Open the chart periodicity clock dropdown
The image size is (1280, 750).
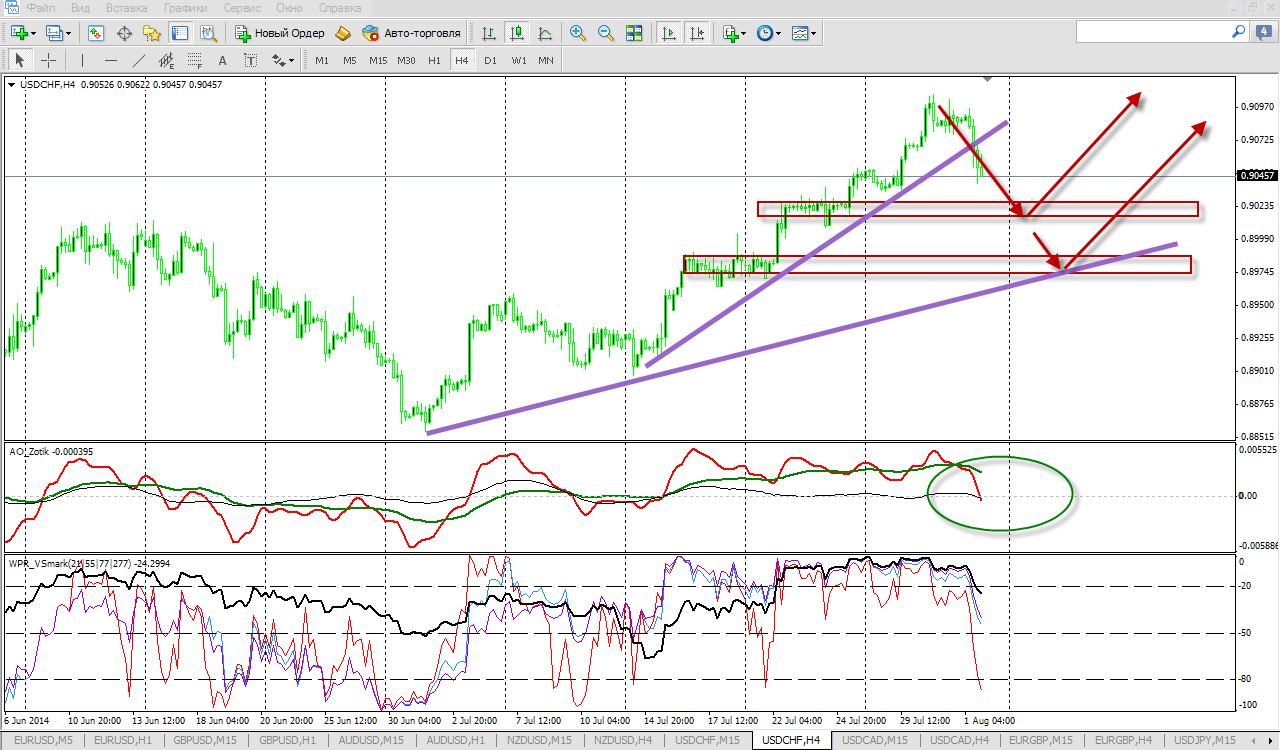(779, 33)
